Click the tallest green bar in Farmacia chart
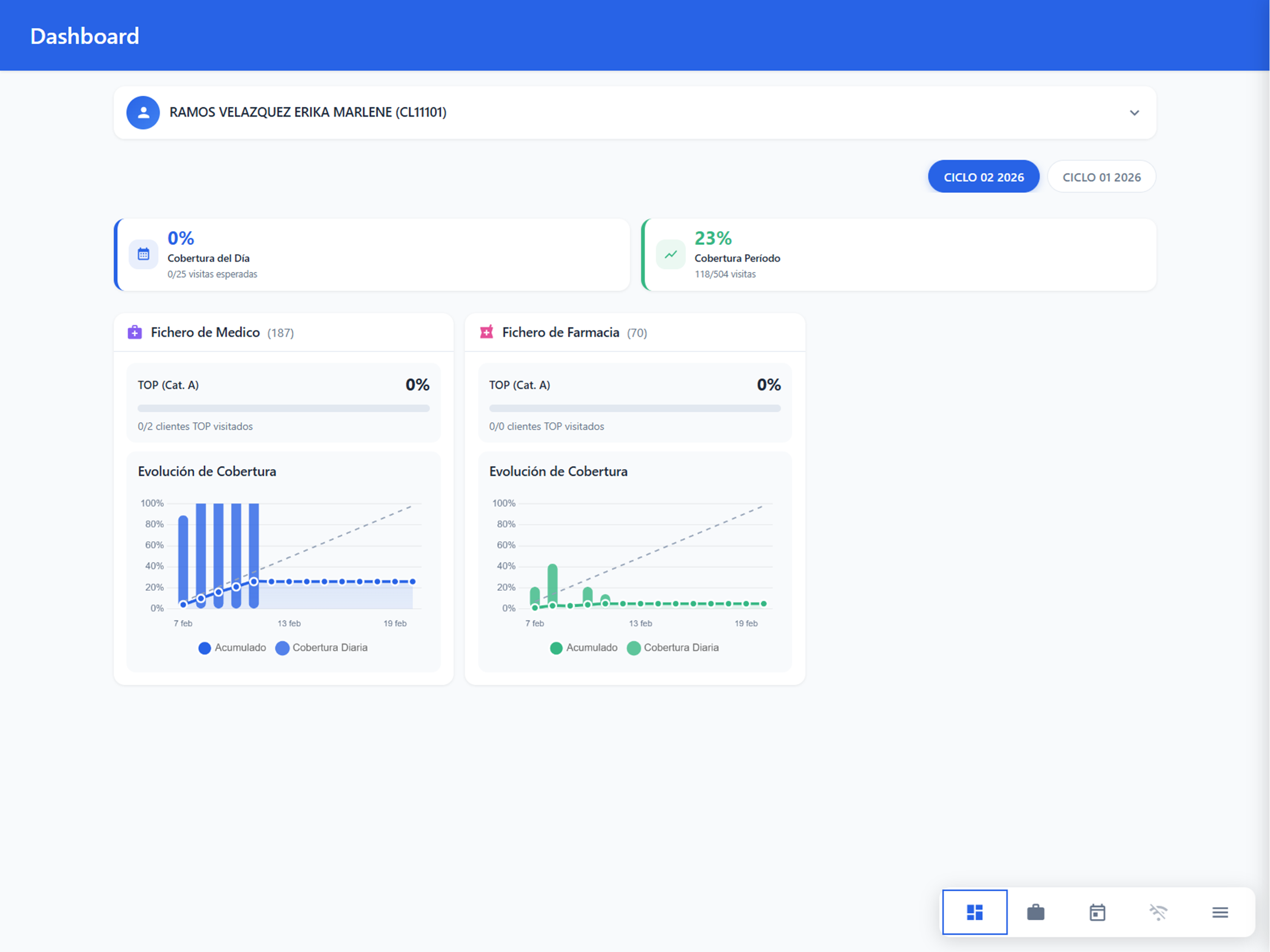This screenshot has width=1270, height=952. (552, 585)
